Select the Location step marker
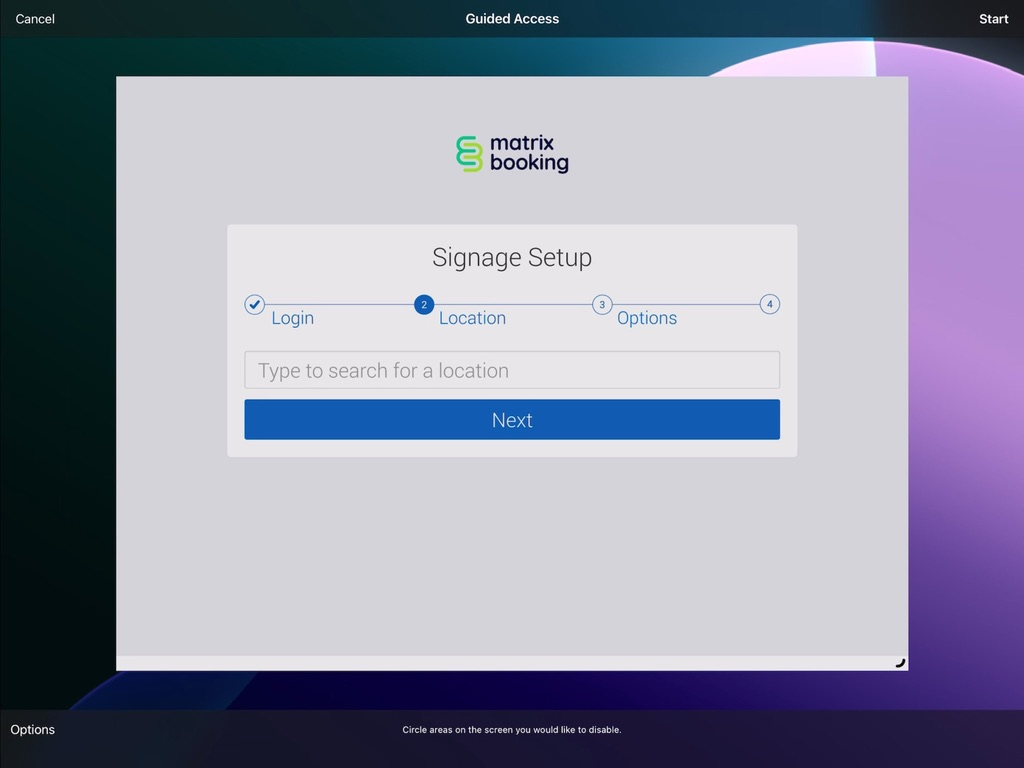1024x768 pixels. click(x=423, y=304)
